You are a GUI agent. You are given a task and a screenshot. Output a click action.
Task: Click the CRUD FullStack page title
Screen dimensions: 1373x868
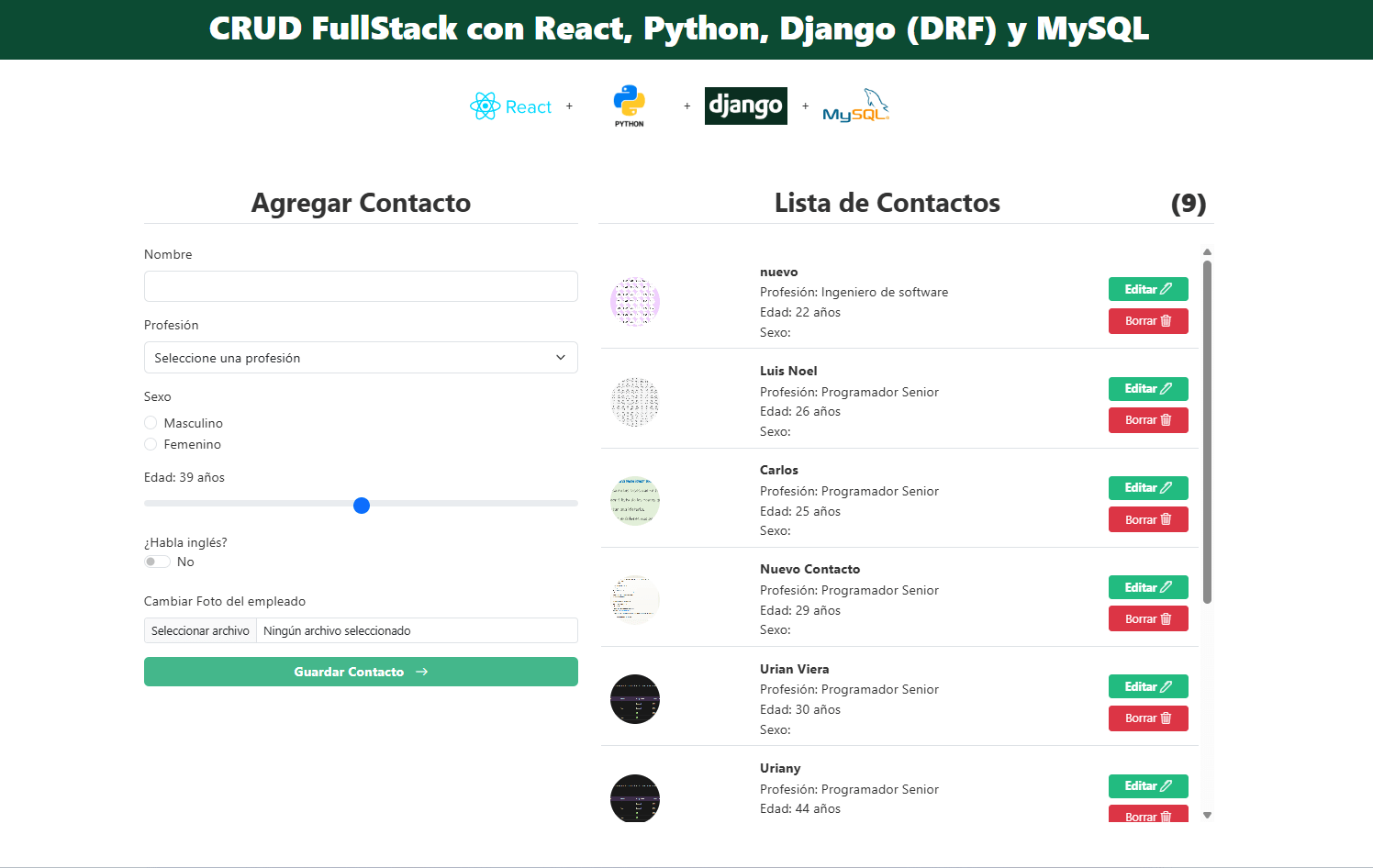pos(679,28)
